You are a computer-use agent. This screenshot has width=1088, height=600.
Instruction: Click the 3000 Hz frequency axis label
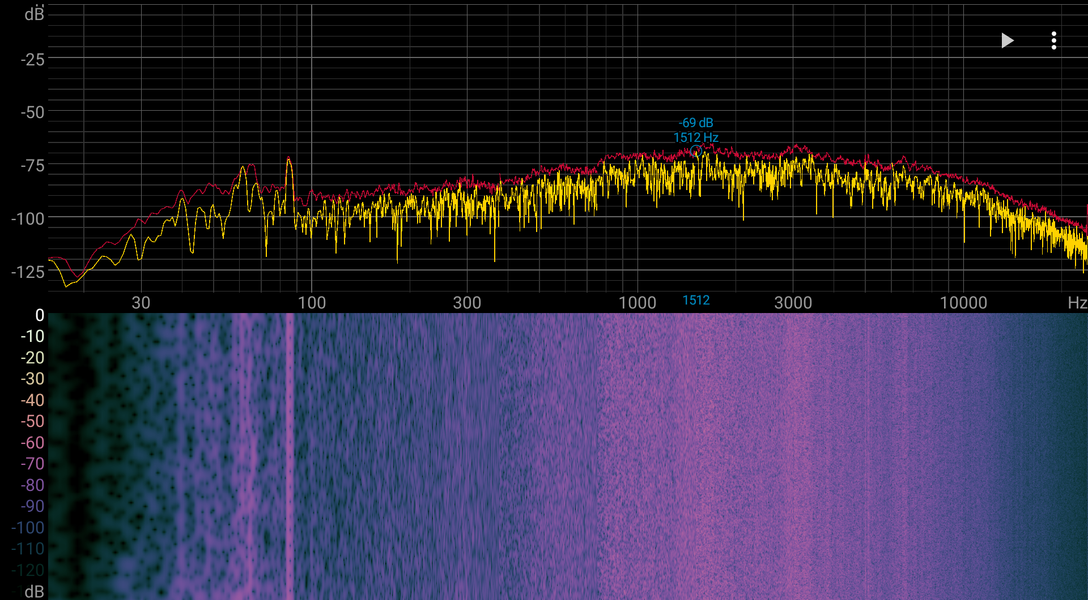(x=792, y=302)
